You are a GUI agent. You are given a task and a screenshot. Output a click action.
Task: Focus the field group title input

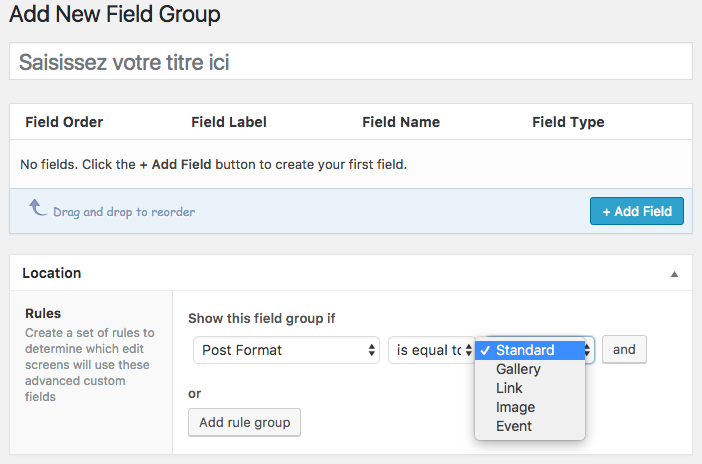[x=351, y=61]
